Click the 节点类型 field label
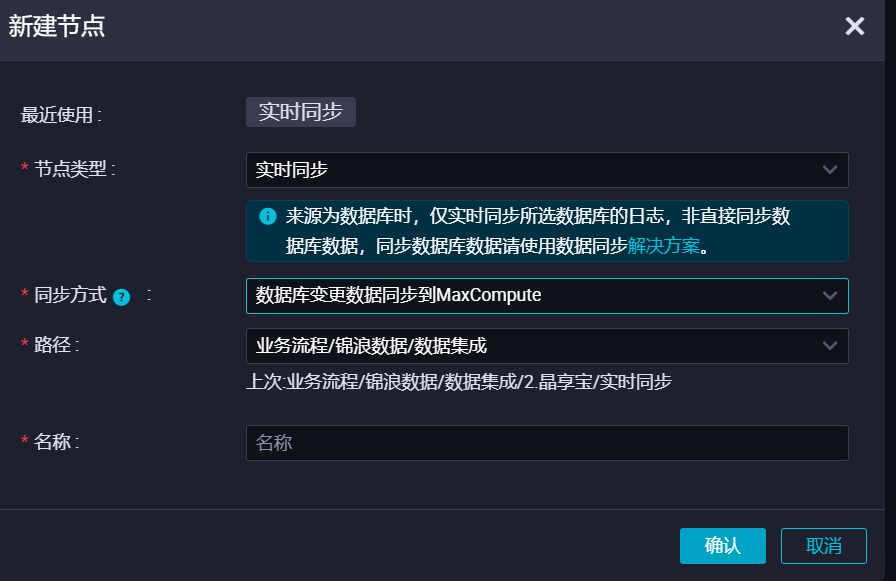896x581 pixels. (75, 169)
